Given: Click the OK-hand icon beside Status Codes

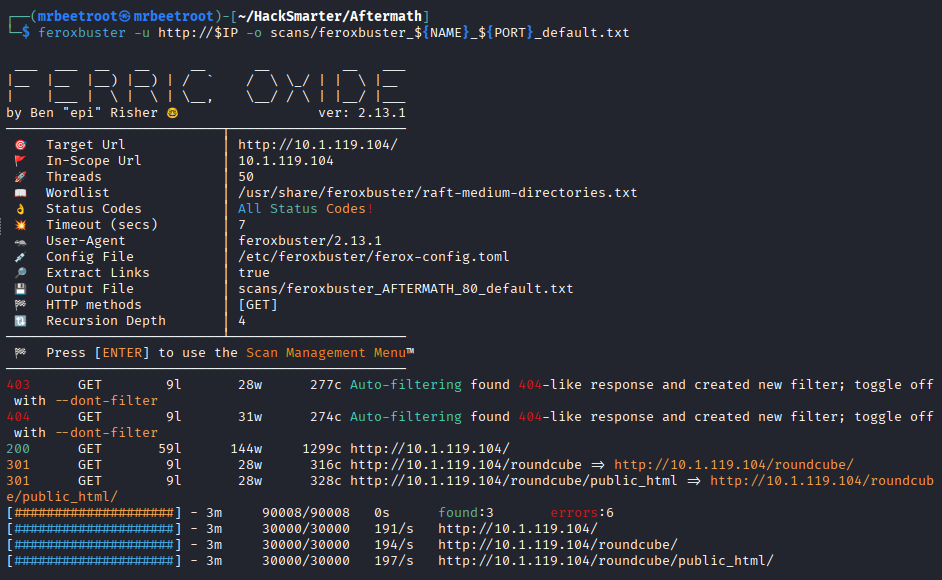Looking at the screenshot, I should [20, 209].
